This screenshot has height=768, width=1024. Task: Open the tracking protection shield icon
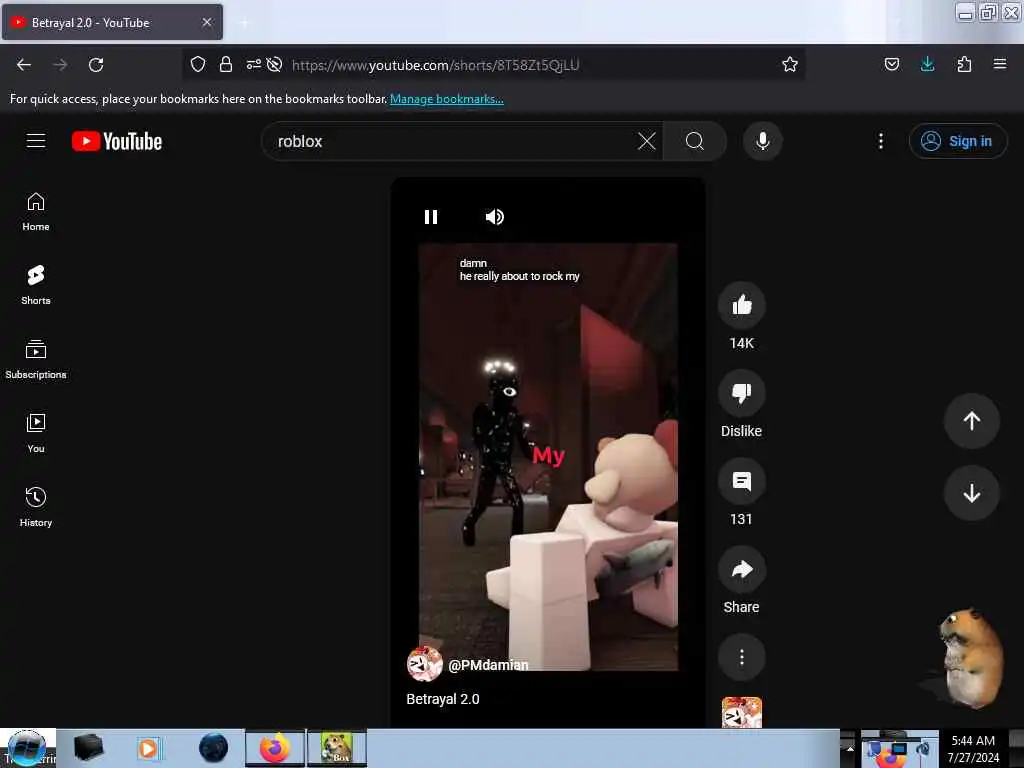(x=198, y=64)
